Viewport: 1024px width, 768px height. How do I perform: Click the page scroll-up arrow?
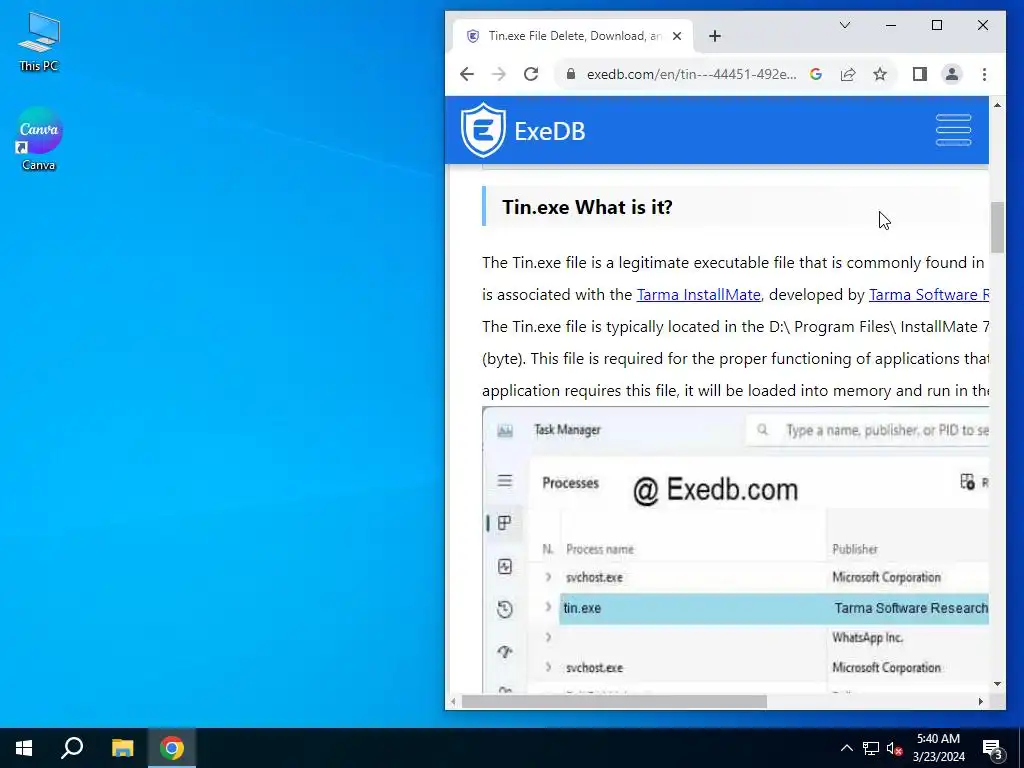coord(997,104)
